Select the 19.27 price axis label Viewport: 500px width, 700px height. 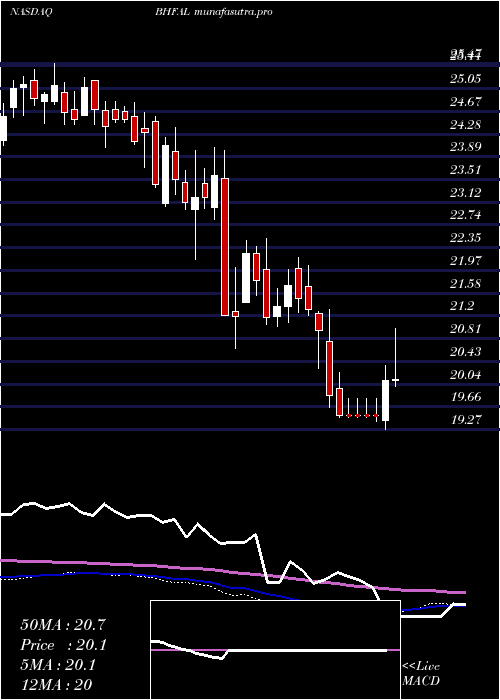(x=466, y=420)
